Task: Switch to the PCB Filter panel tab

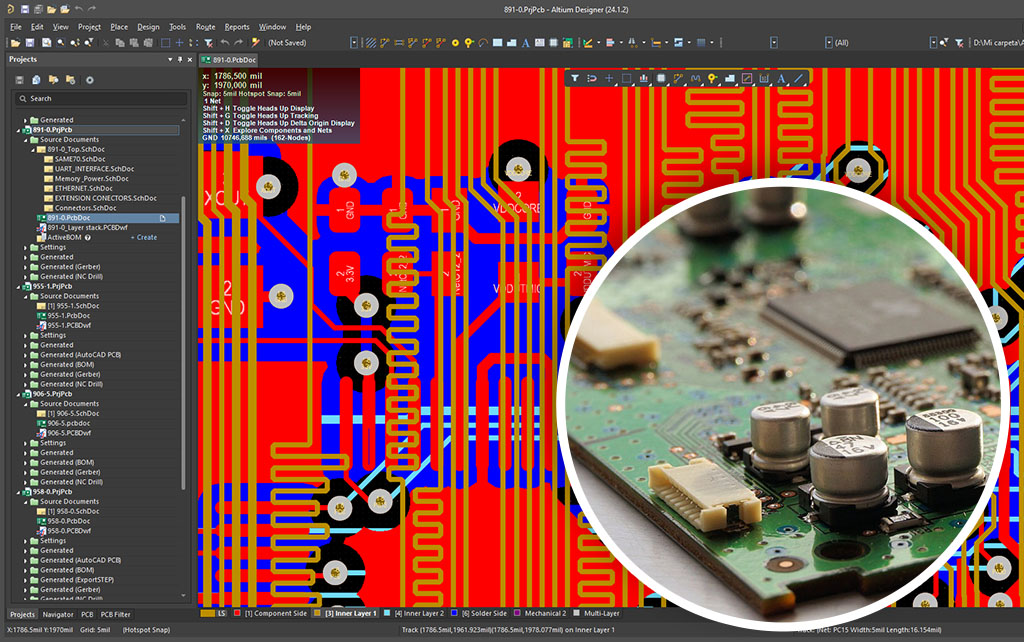Action: coord(115,614)
